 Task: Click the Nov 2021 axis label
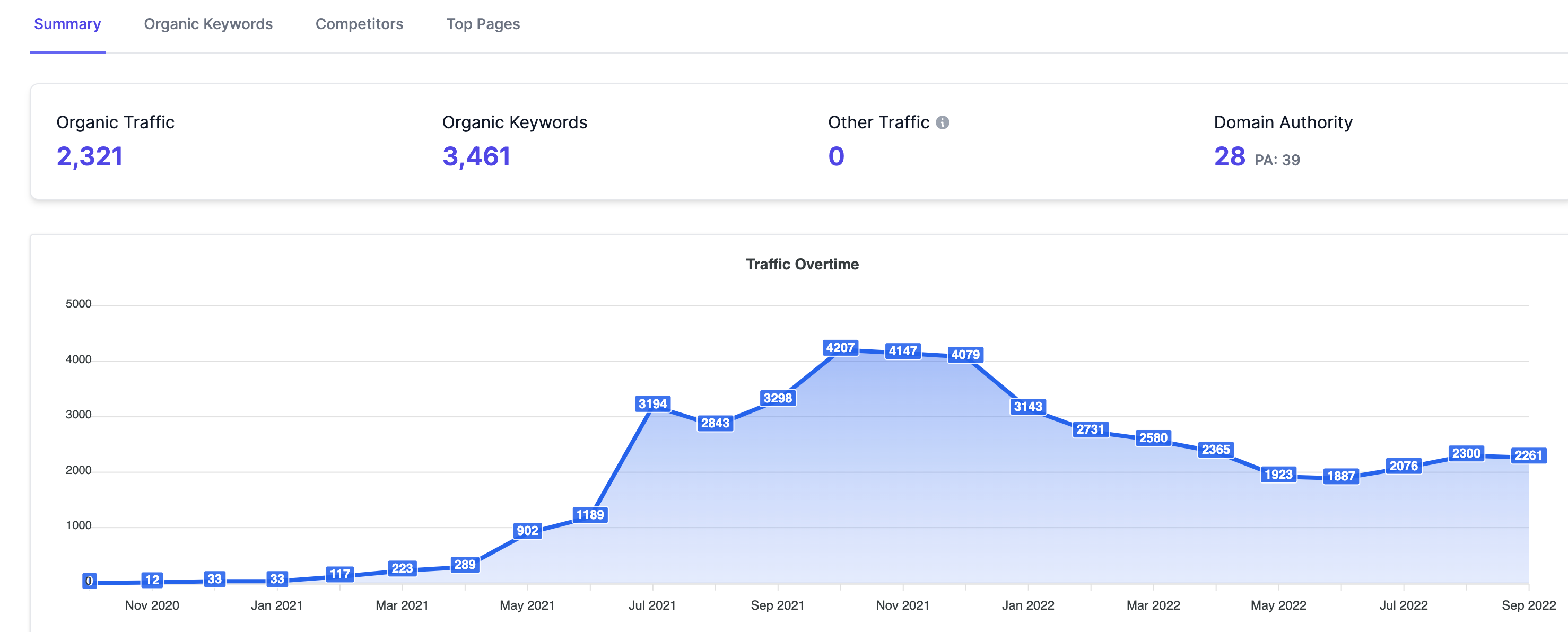coord(903,606)
